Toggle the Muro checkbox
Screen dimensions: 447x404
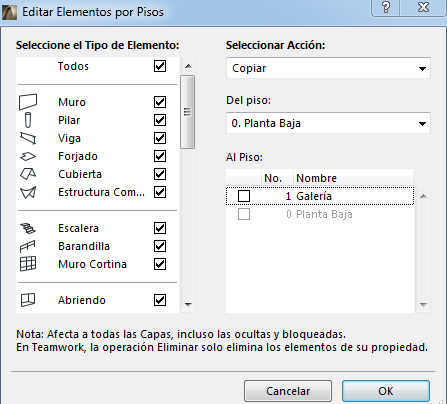click(x=160, y=102)
